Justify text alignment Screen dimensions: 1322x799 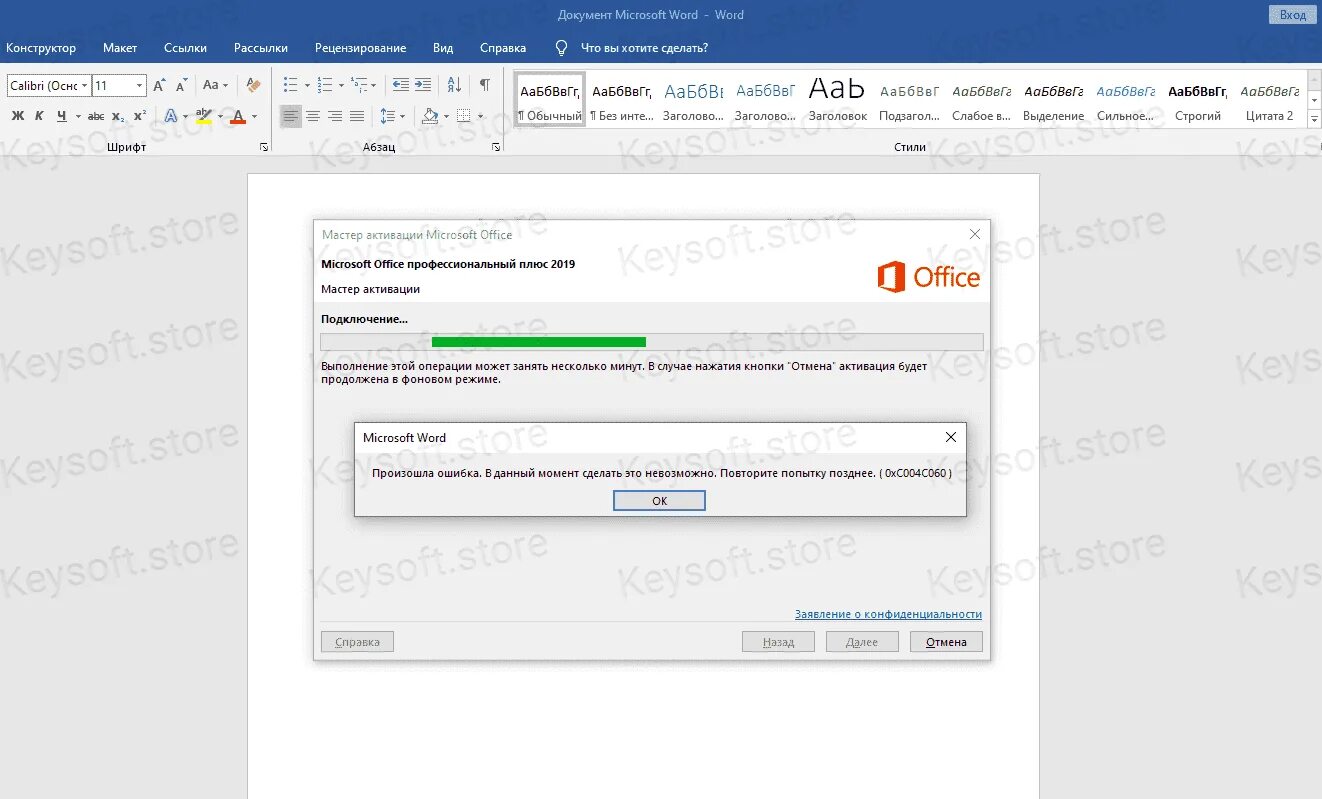pyautogui.click(x=356, y=116)
